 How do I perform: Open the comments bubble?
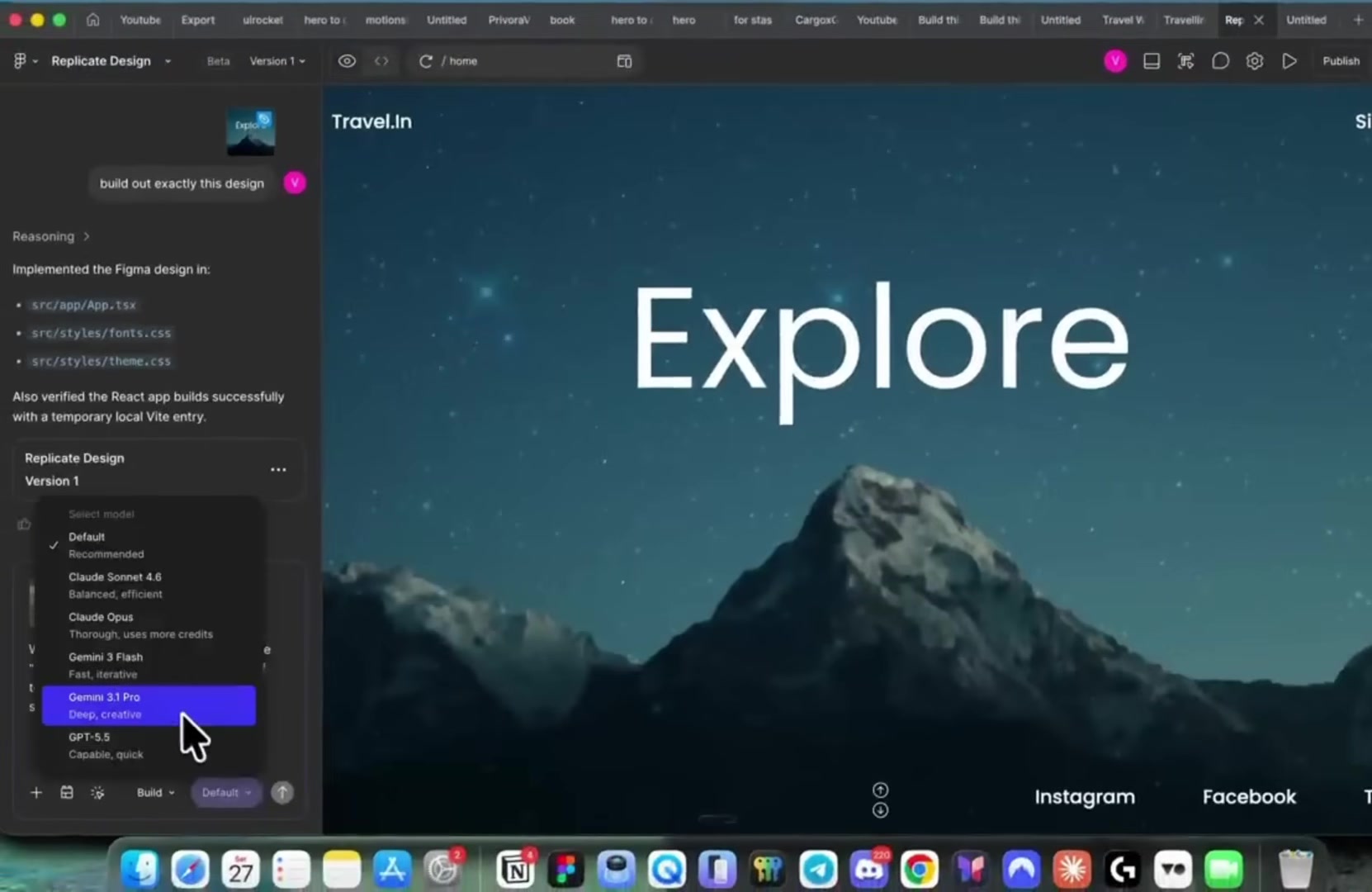click(x=1220, y=61)
